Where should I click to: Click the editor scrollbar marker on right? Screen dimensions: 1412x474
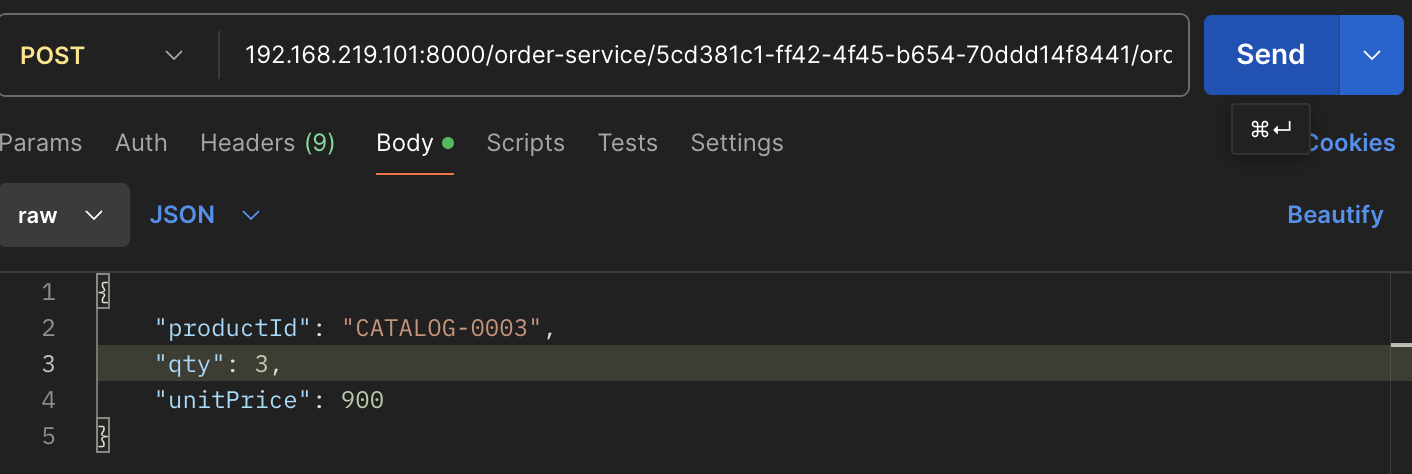(x=1401, y=346)
